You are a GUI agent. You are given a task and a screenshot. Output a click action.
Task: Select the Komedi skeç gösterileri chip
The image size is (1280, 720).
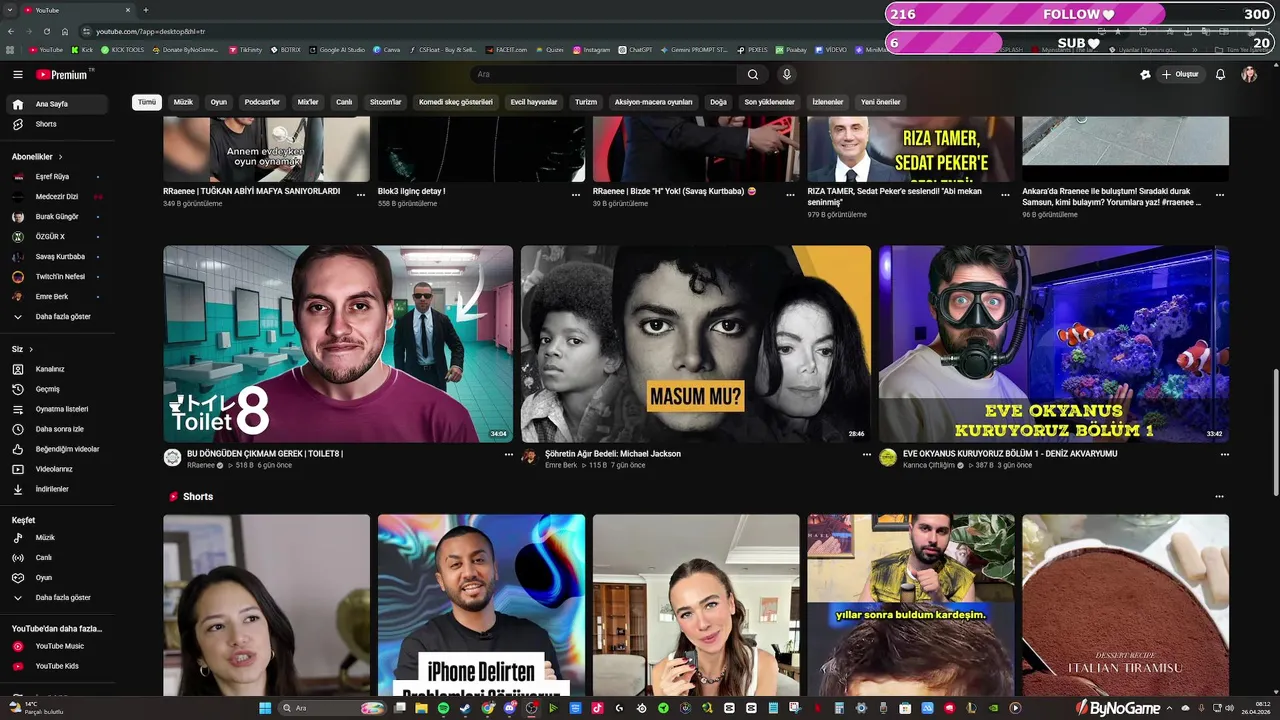tap(456, 102)
